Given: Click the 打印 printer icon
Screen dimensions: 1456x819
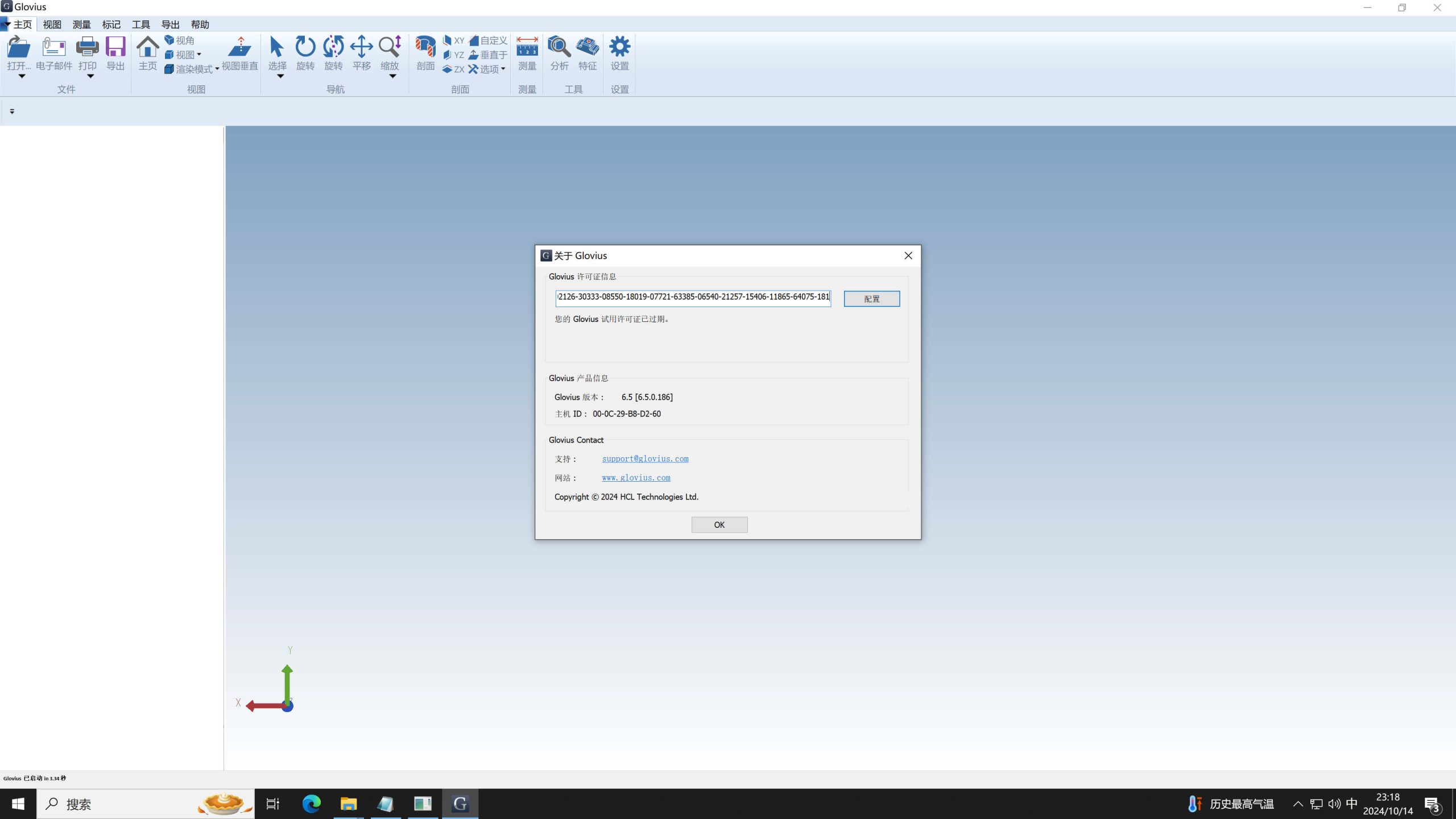Looking at the screenshot, I should pyautogui.click(x=87, y=47).
